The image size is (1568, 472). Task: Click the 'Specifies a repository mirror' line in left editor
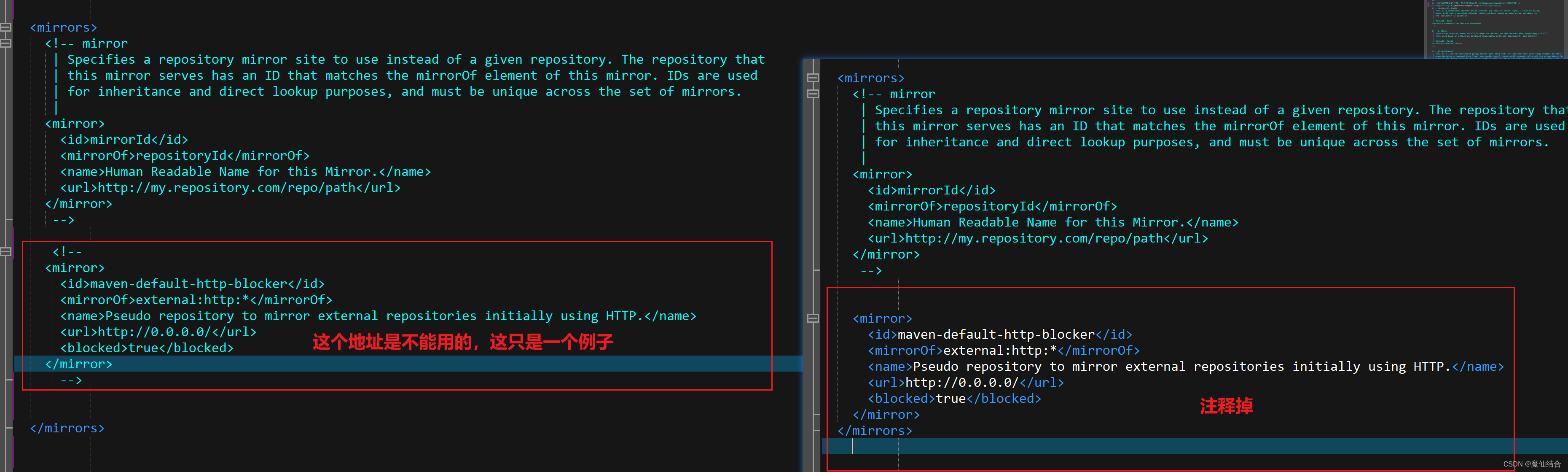click(x=416, y=59)
